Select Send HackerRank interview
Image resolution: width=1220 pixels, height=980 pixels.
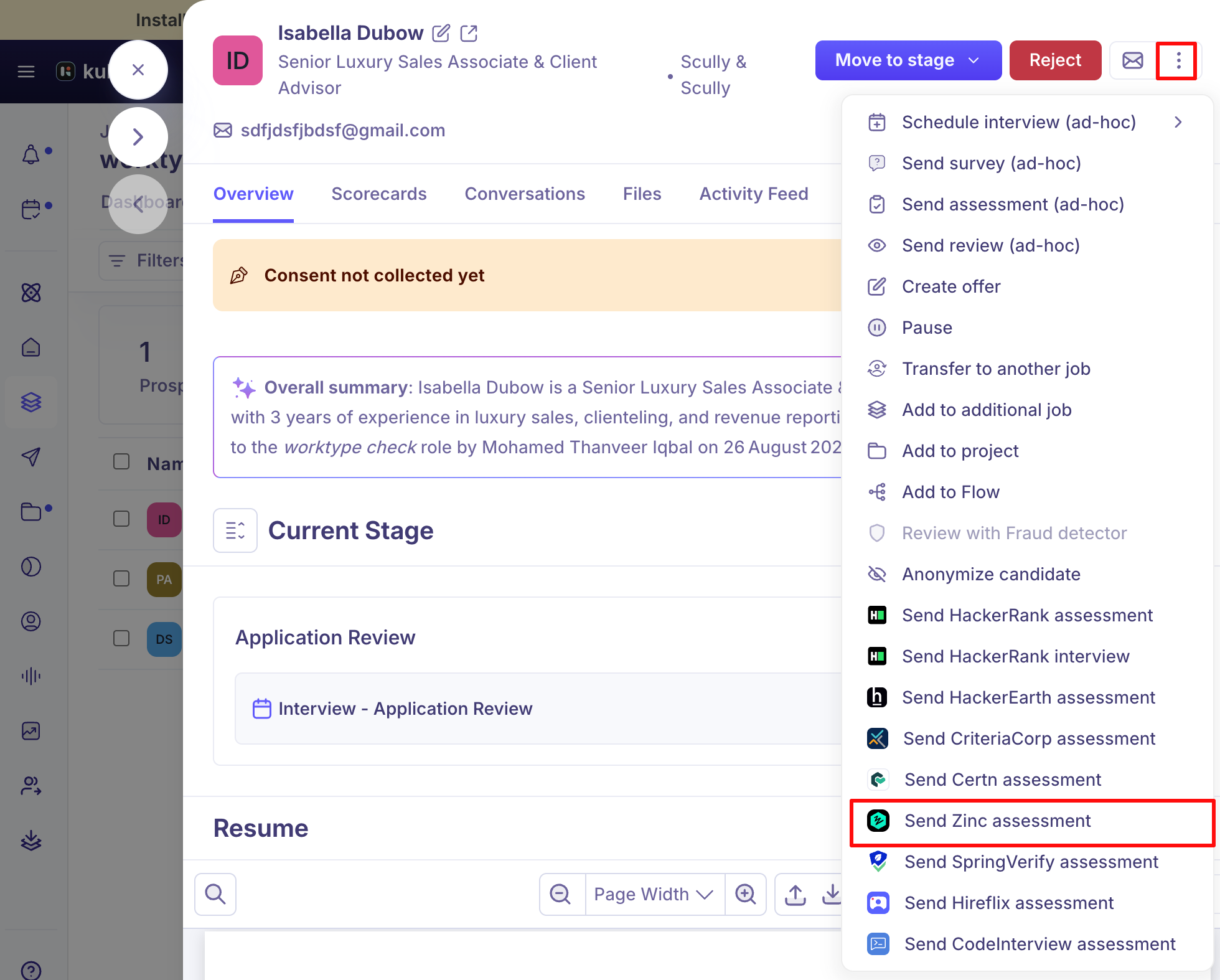[1027, 656]
